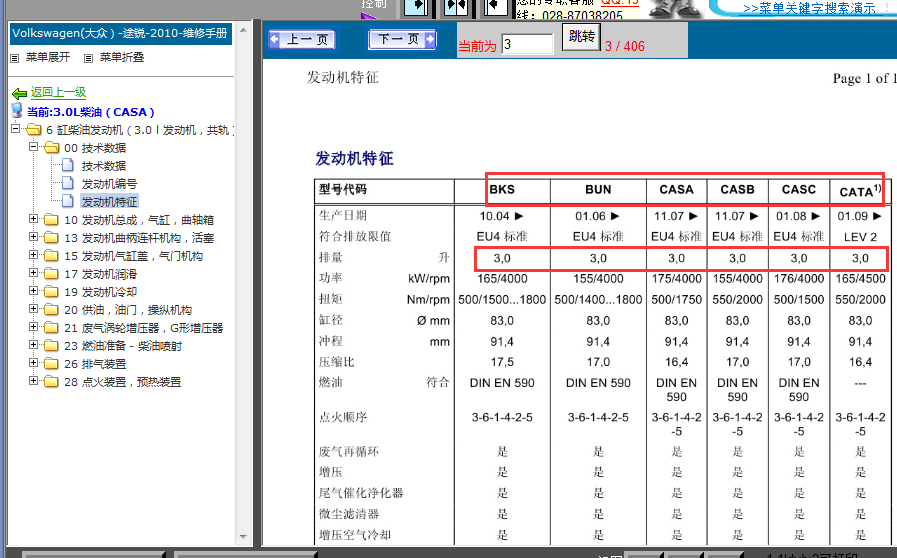Click the 菜单折叠 list icon

point(88,58)
